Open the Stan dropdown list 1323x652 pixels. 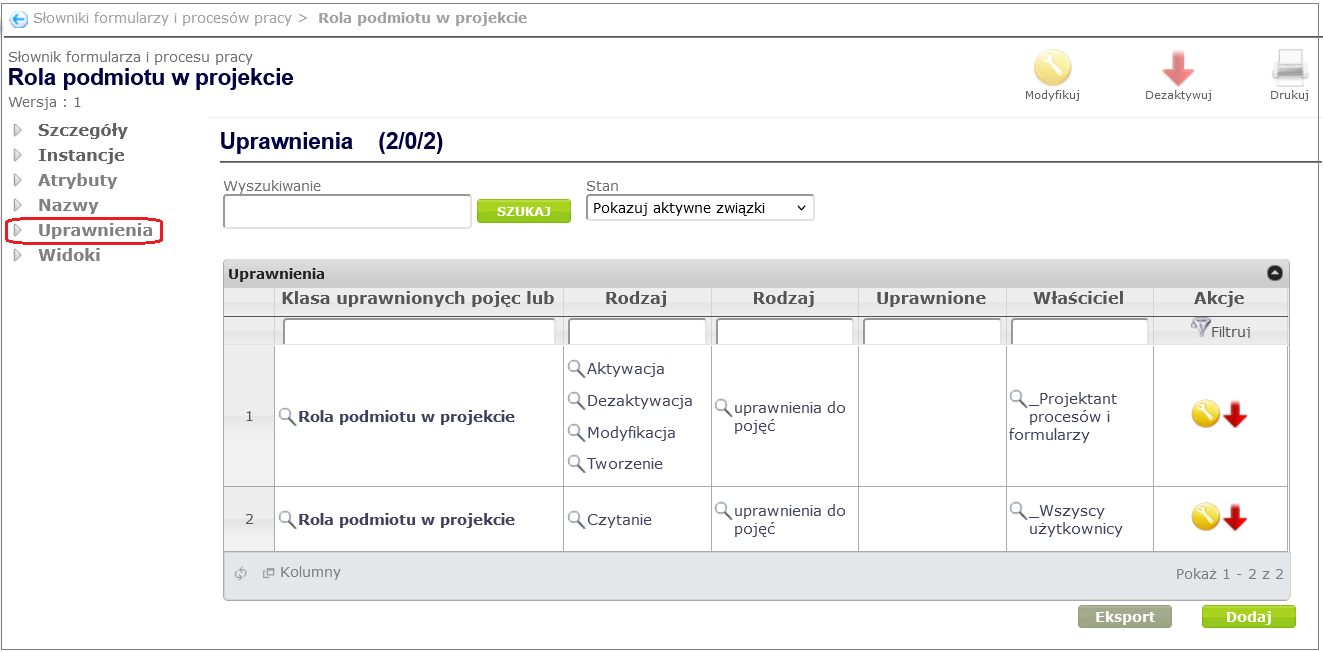pyautogui.click(x=700, y=208)
